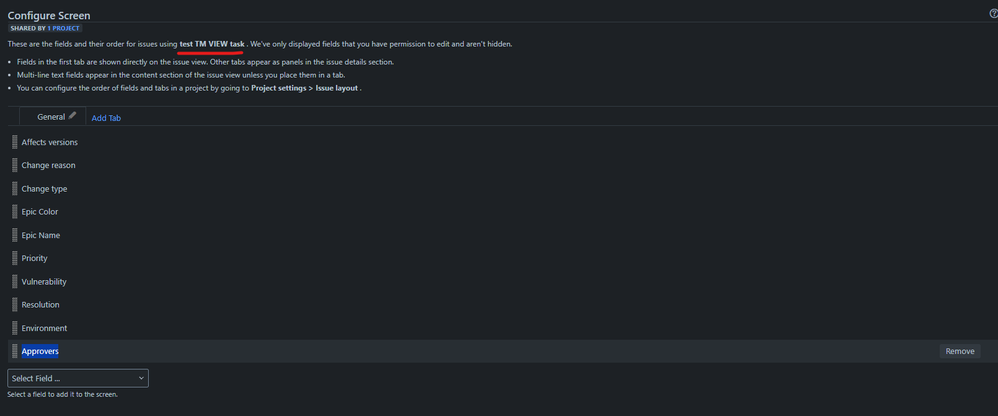Image resolution: width=998 pixels, height=416 pixels.
Task: Grab the drag handle for Change reason
Action: pyautogui.click(x=15, y=165)
